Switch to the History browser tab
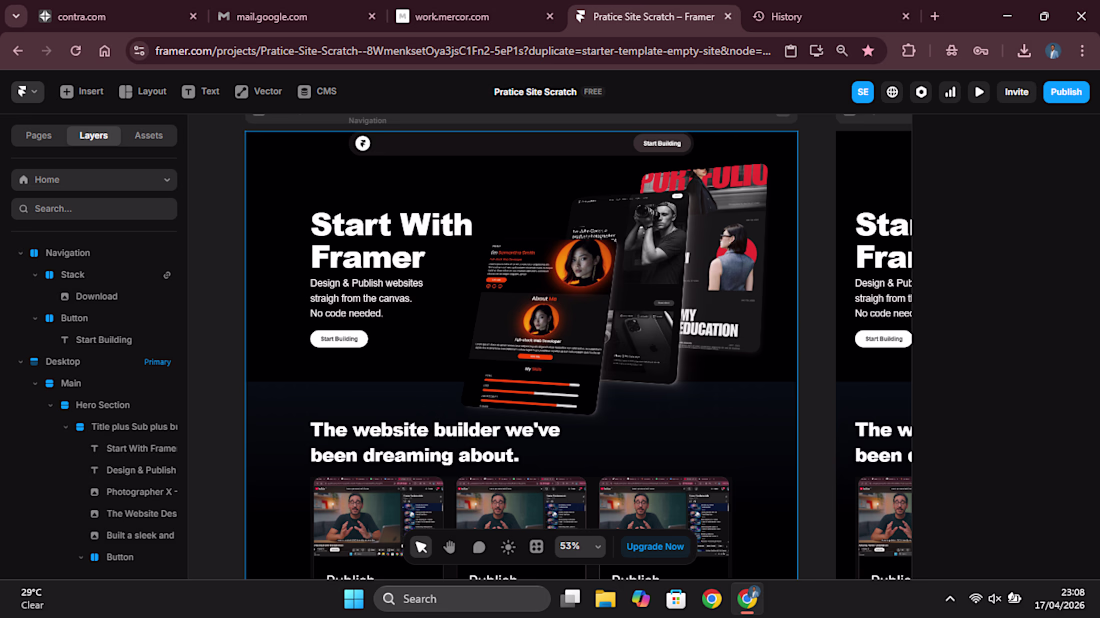Screen dimensions: 1100x618 (831, 16)
